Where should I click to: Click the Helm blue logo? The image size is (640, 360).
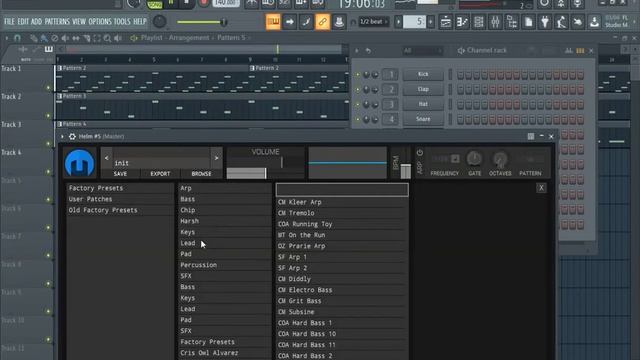pyautogui.click(x=80, y=163)
